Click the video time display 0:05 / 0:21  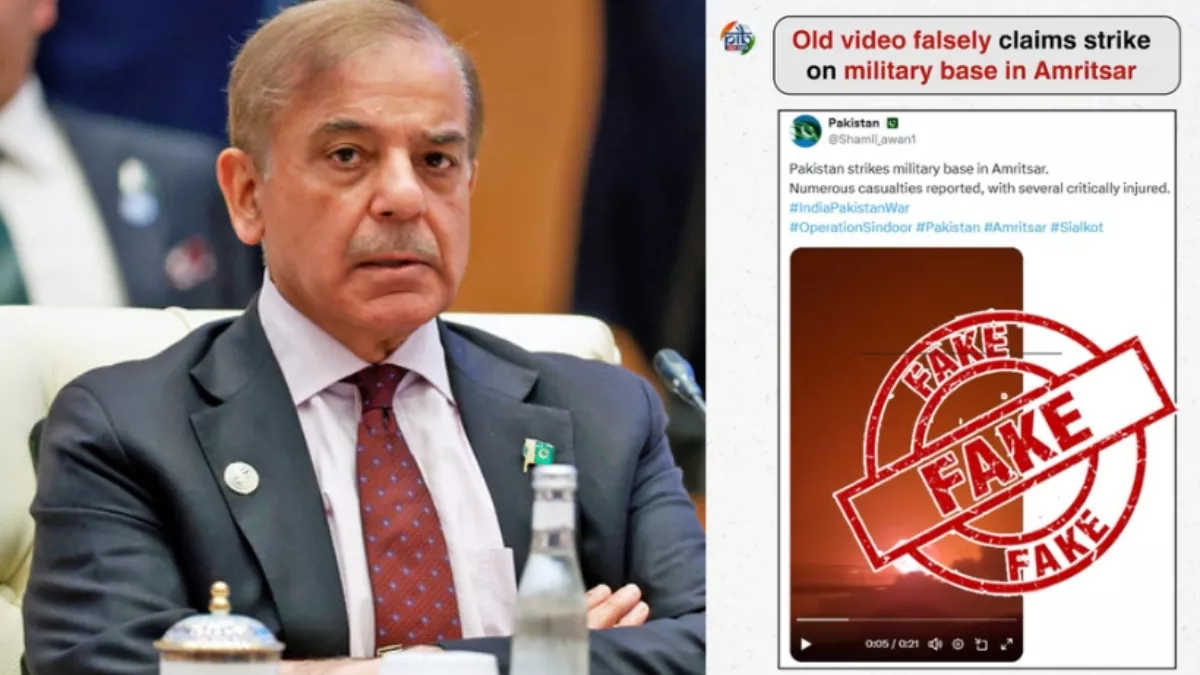click(892, 644)
